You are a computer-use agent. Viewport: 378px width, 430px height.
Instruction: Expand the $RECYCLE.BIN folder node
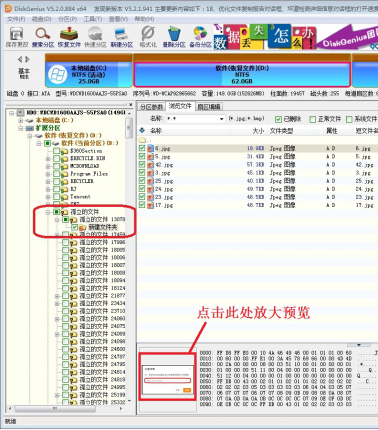tap(48, 159)
